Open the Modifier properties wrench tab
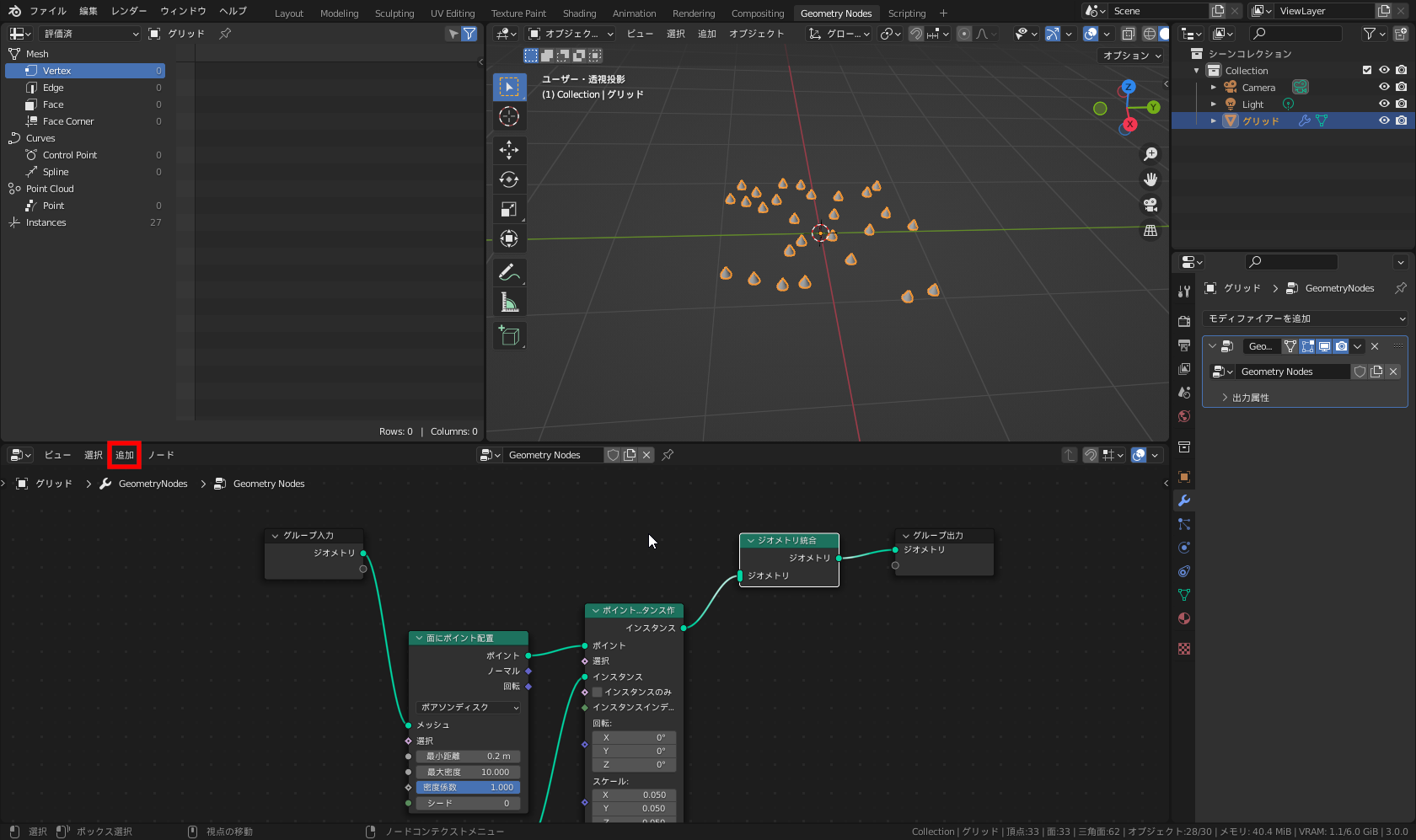 tap(1184, 500)
